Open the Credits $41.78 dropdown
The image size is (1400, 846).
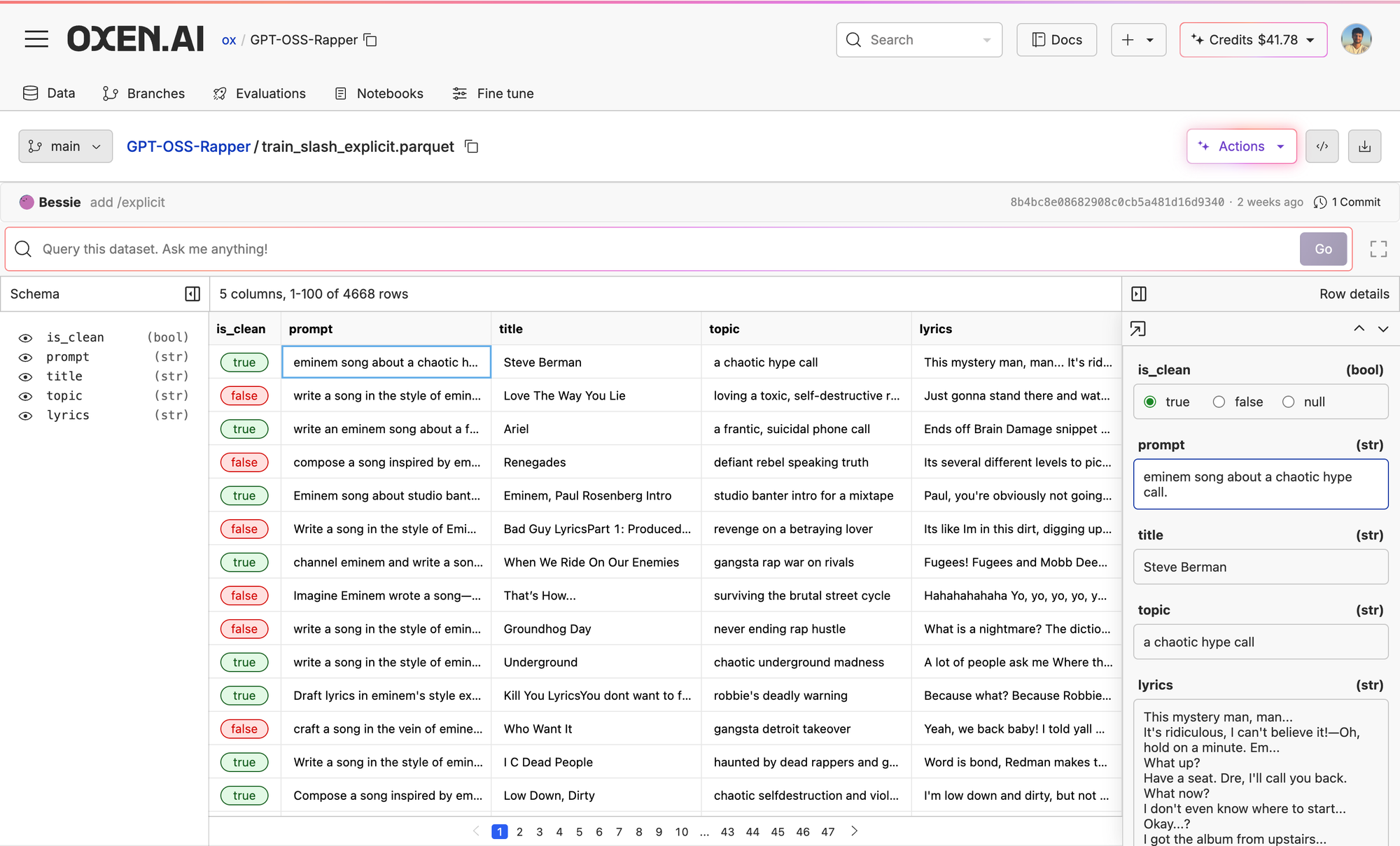[x=1253, y=40]
